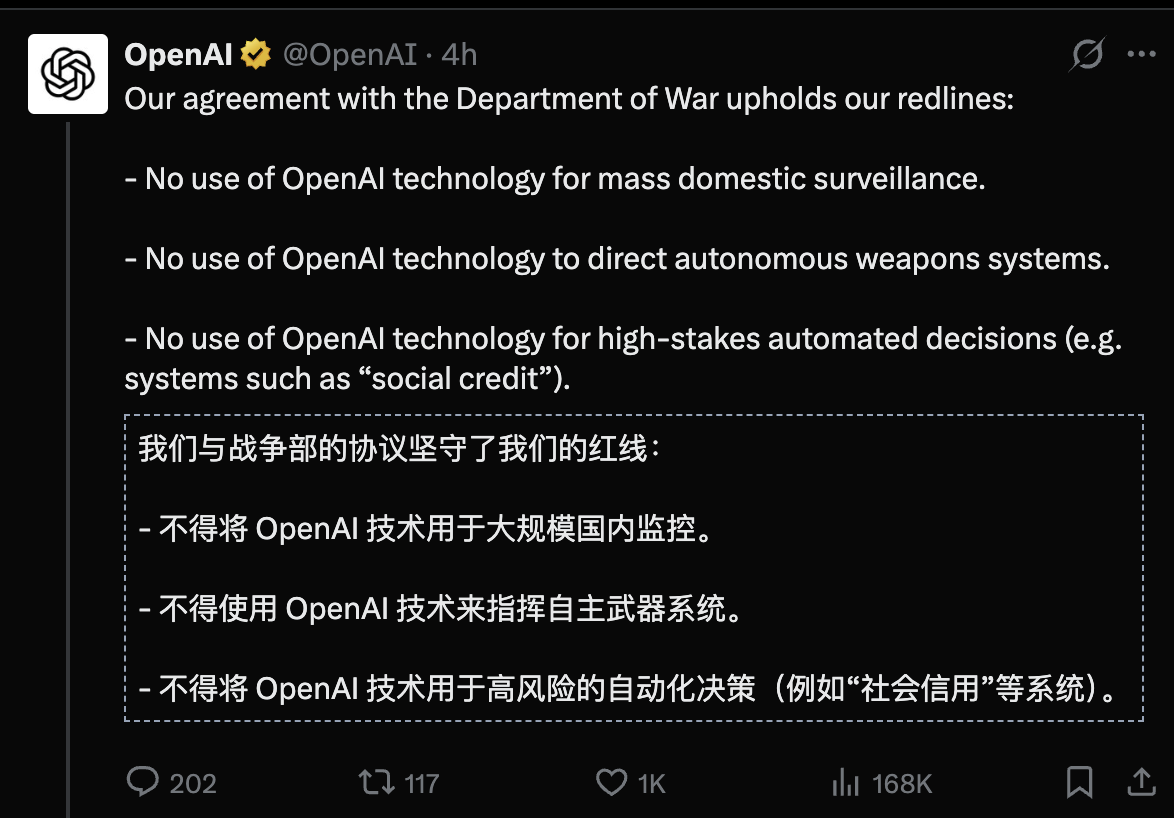Click the repost arrows icon

[x=376, y=782]
